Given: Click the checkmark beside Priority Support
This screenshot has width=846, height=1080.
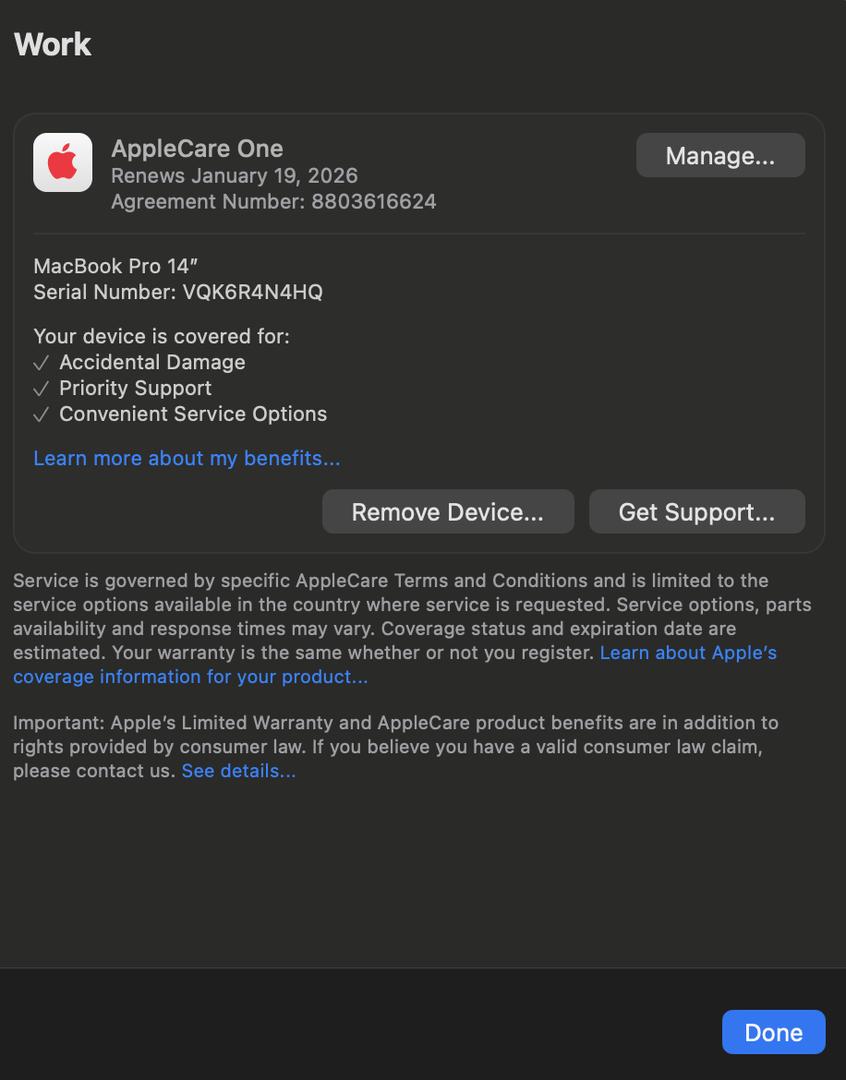Looking at the screenshot, I should pos(41,389).
